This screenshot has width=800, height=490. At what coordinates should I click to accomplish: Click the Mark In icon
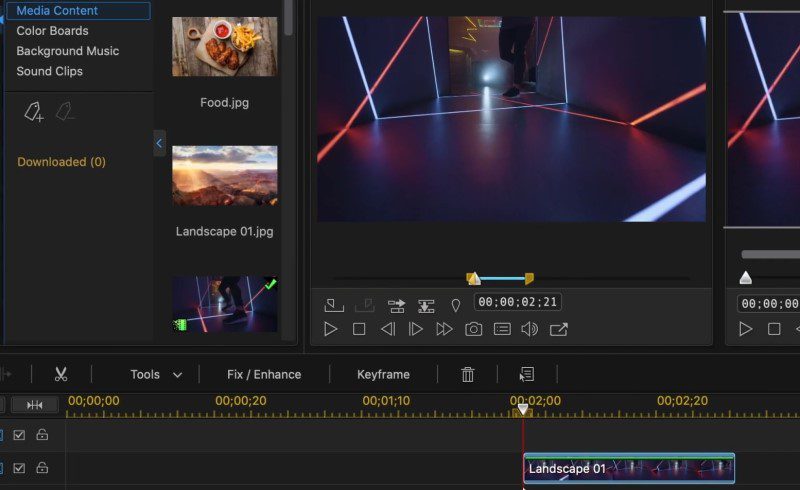[x=334, y=305]
